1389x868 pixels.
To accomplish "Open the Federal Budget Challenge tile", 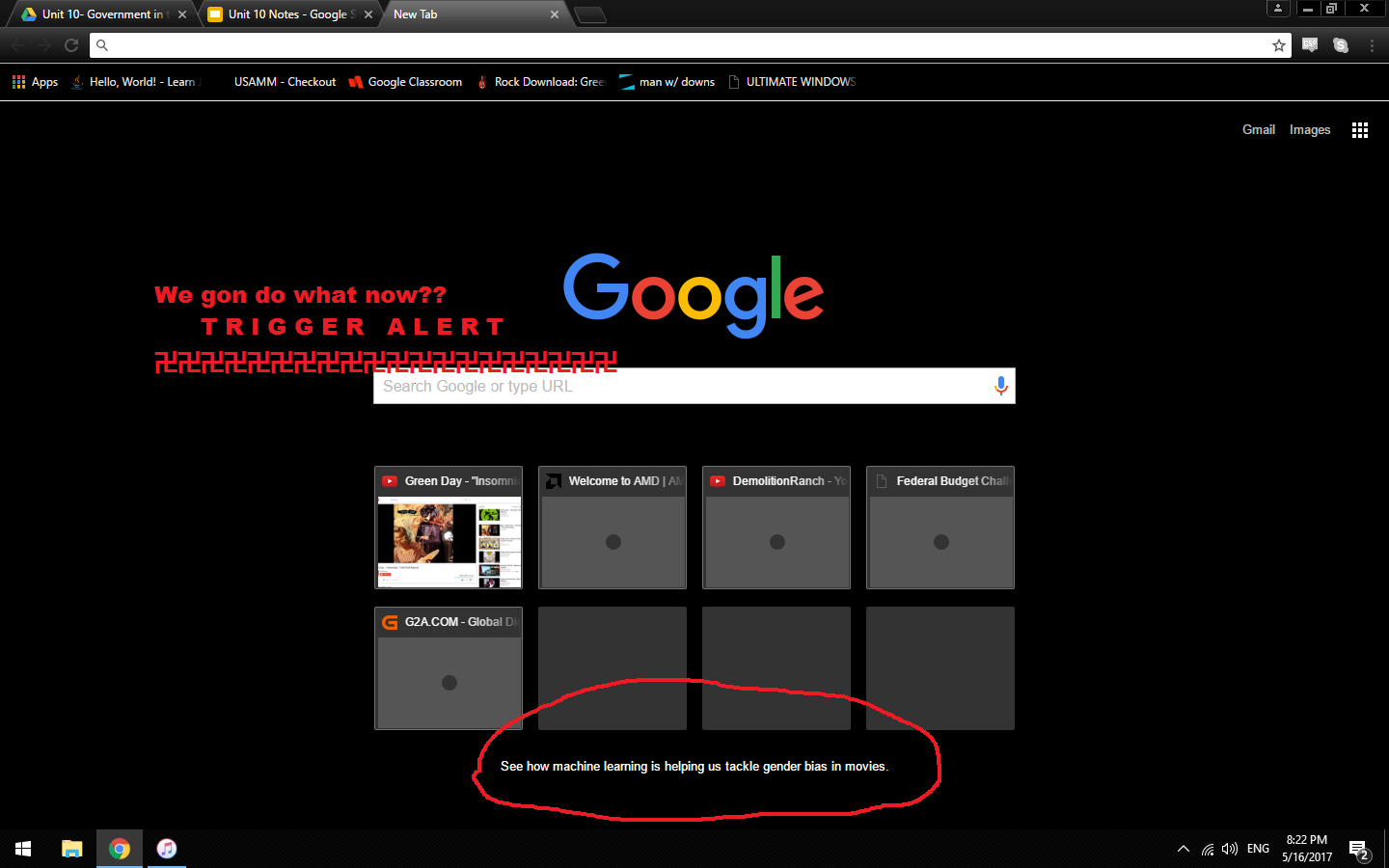I will click(940, 528).
